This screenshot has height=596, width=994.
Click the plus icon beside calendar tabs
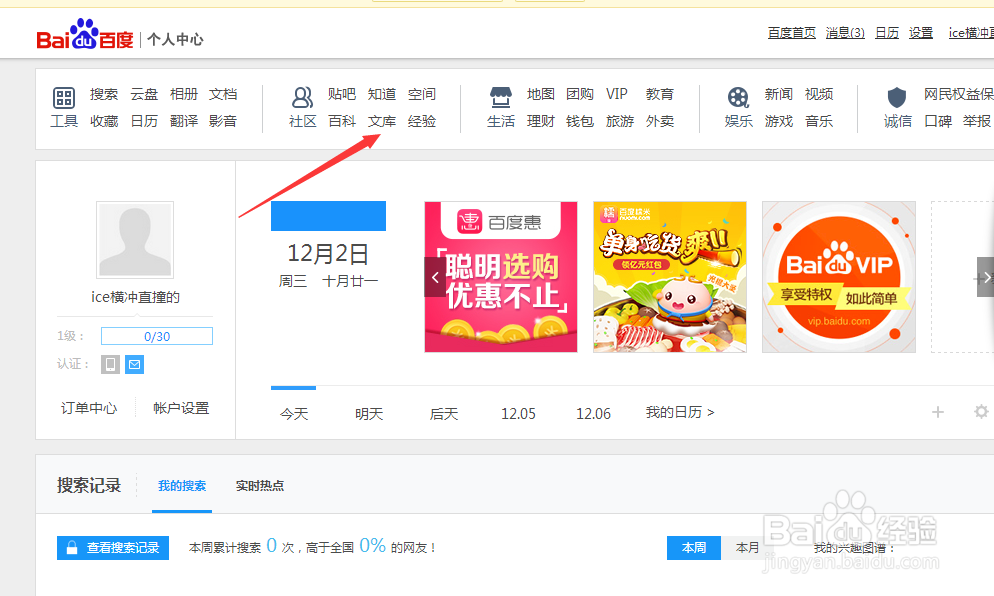tap(938, 412)
